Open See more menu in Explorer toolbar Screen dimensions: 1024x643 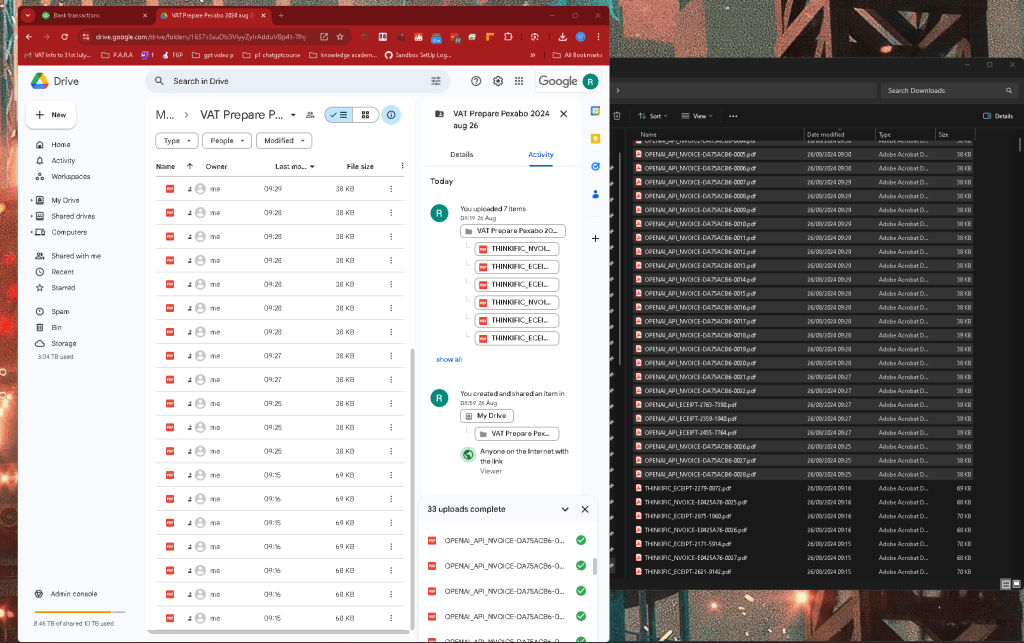(x=733, y=116)
